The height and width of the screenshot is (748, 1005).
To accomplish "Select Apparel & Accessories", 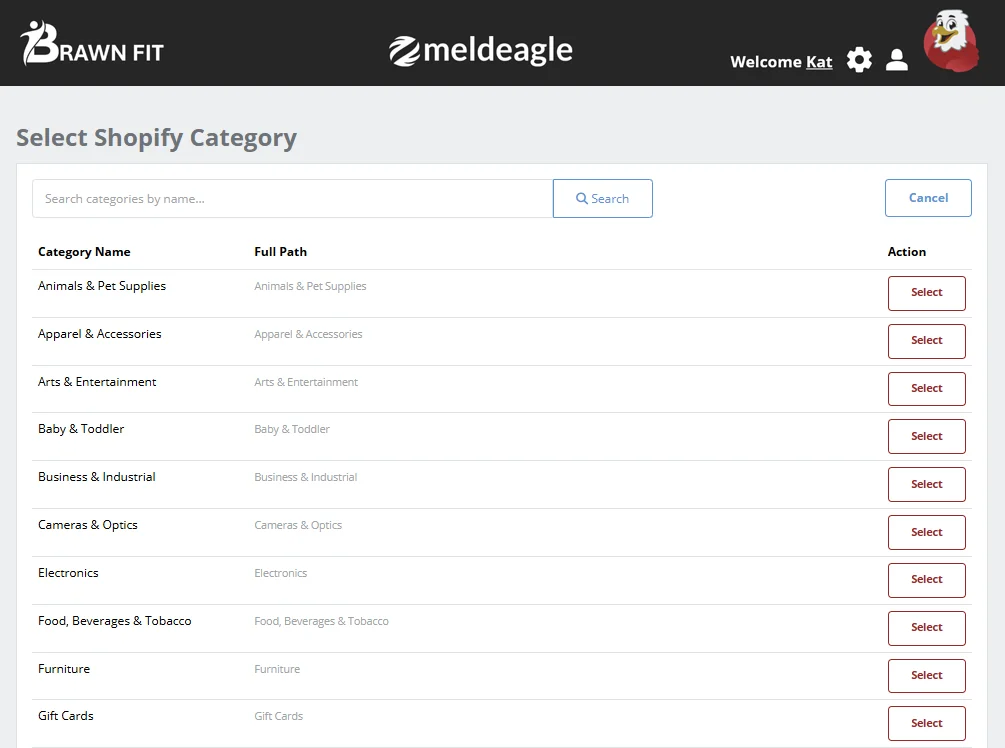I will pos(926,341).
